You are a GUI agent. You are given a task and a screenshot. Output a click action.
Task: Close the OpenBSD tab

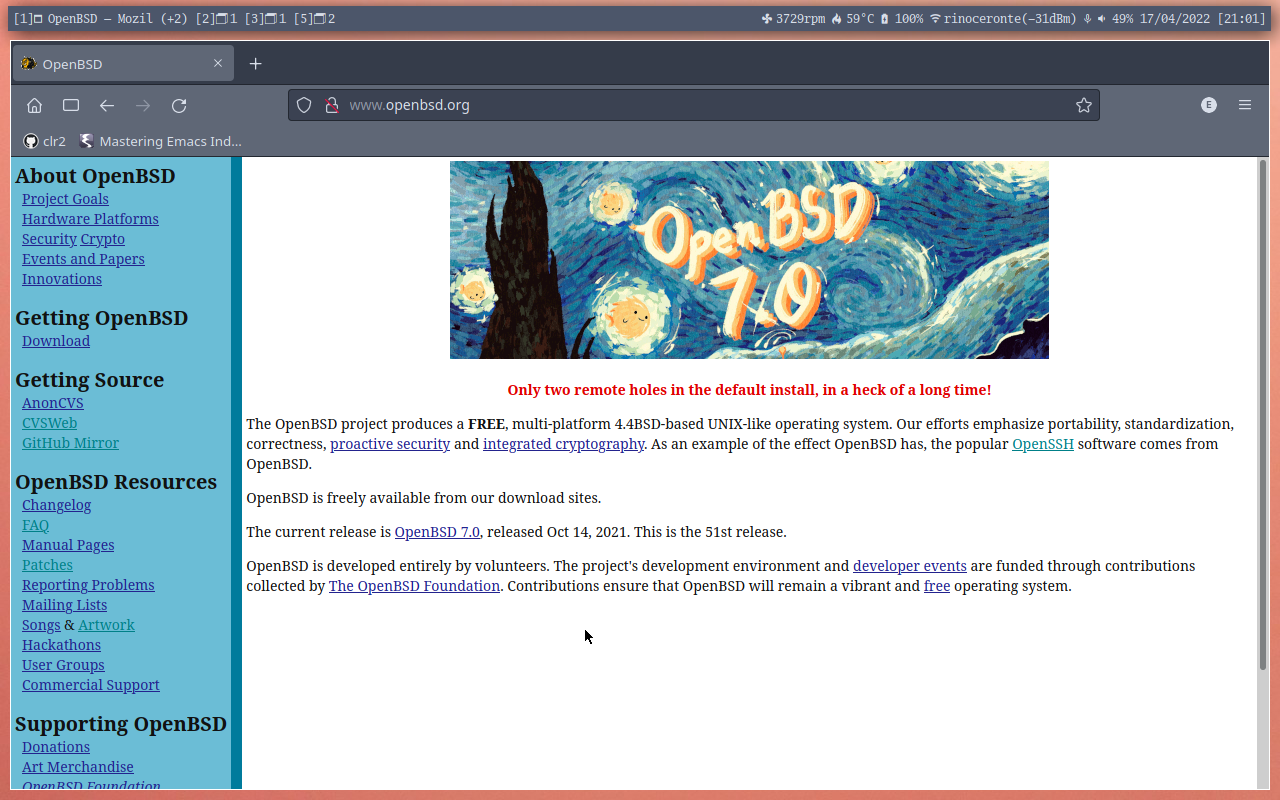tap(218, 63)
